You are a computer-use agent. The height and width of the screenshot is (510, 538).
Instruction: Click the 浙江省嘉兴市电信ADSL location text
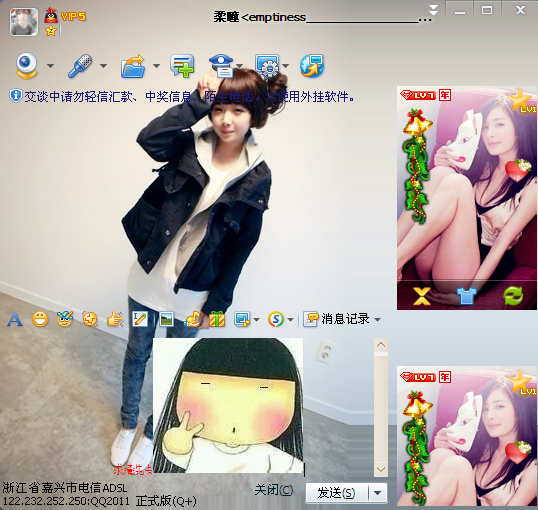click(65, 488)
